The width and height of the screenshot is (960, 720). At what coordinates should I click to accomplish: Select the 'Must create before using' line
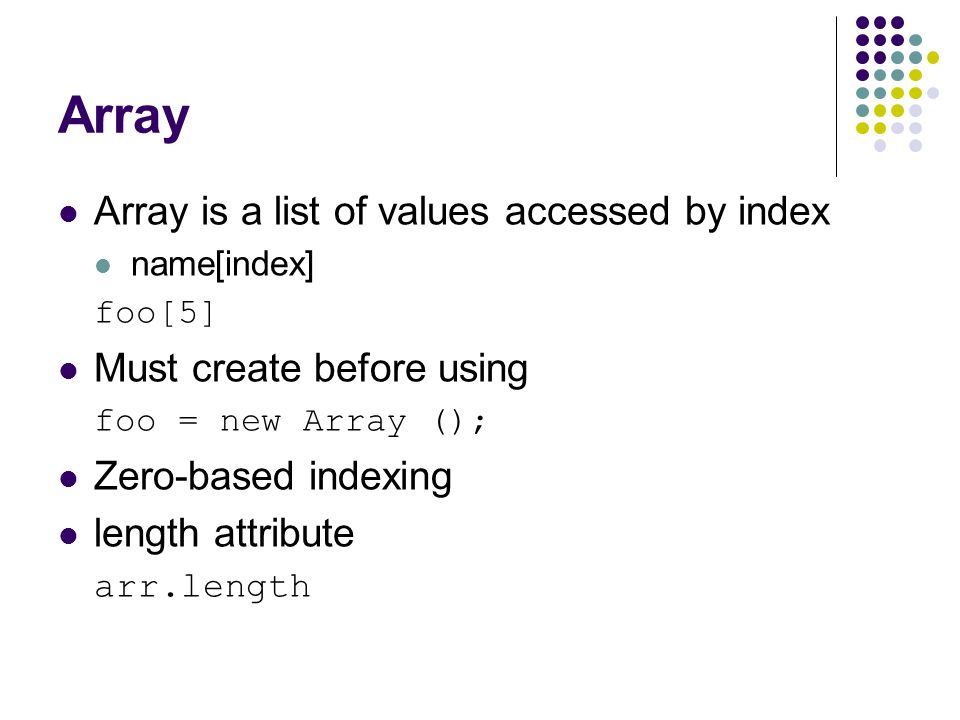[310, 369]
